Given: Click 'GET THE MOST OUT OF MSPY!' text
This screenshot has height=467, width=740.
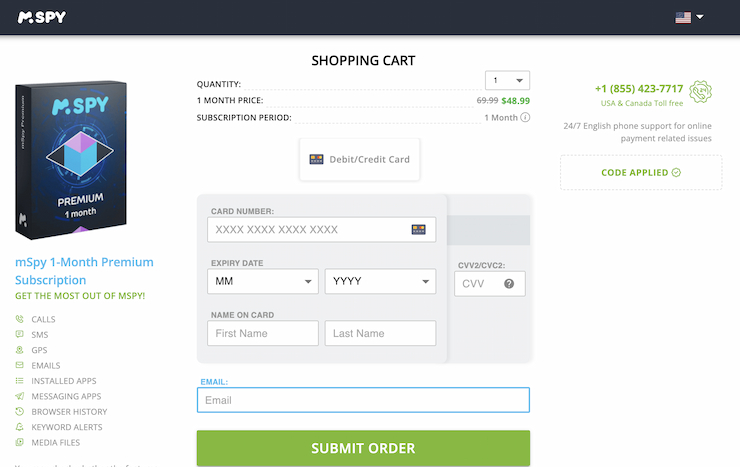Looking at the screenshot, I should pyautogui.click(x=80, y=296).
